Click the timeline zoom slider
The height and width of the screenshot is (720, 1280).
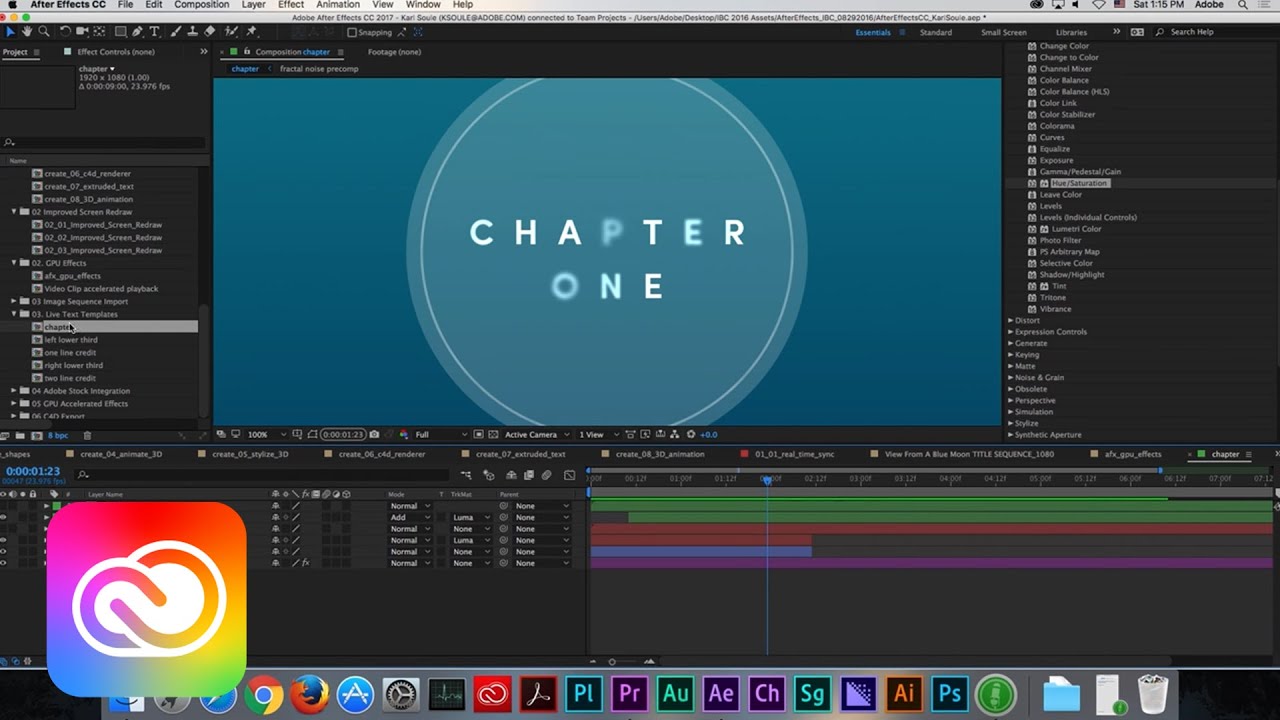tap(612, 662)
